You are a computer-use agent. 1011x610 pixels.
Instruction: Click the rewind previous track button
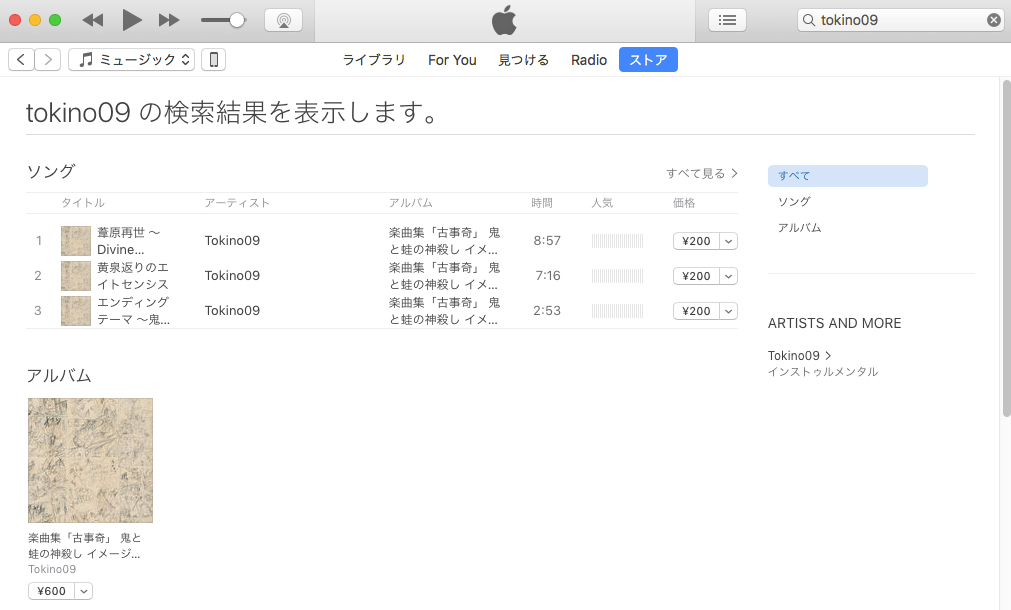(93, 20)
